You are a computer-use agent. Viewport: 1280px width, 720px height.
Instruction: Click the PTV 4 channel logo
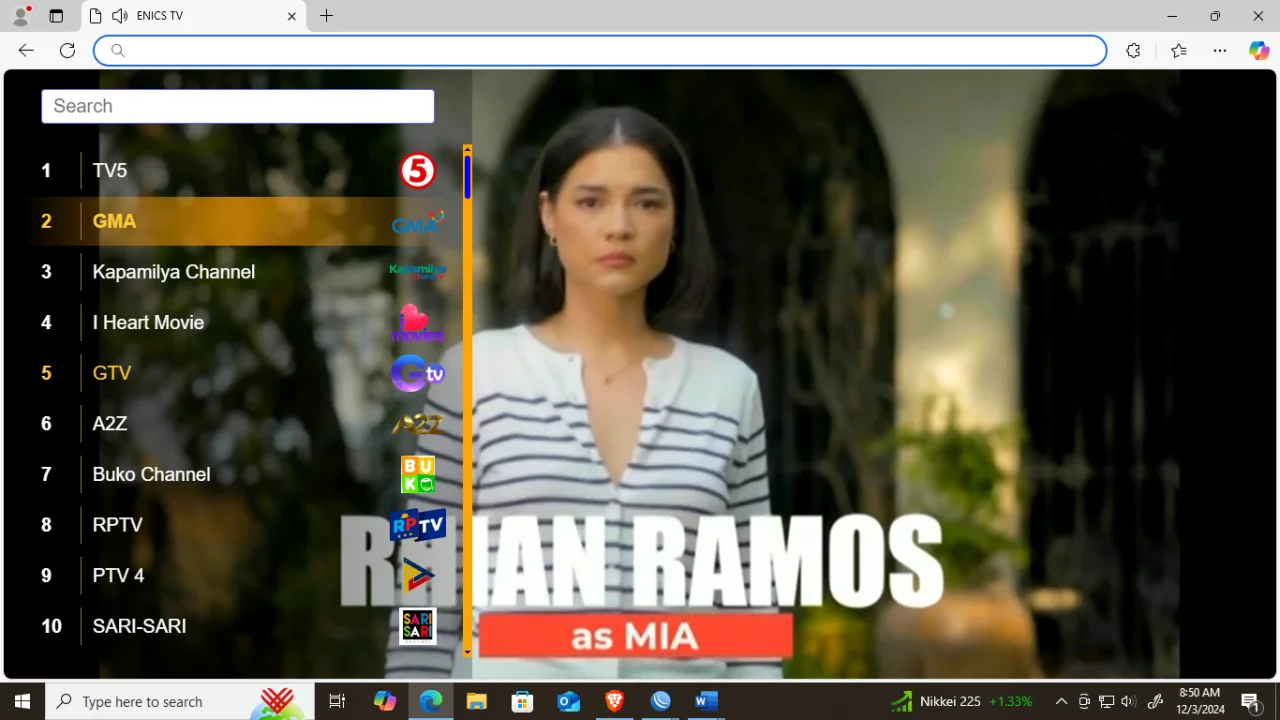(418, 576)
